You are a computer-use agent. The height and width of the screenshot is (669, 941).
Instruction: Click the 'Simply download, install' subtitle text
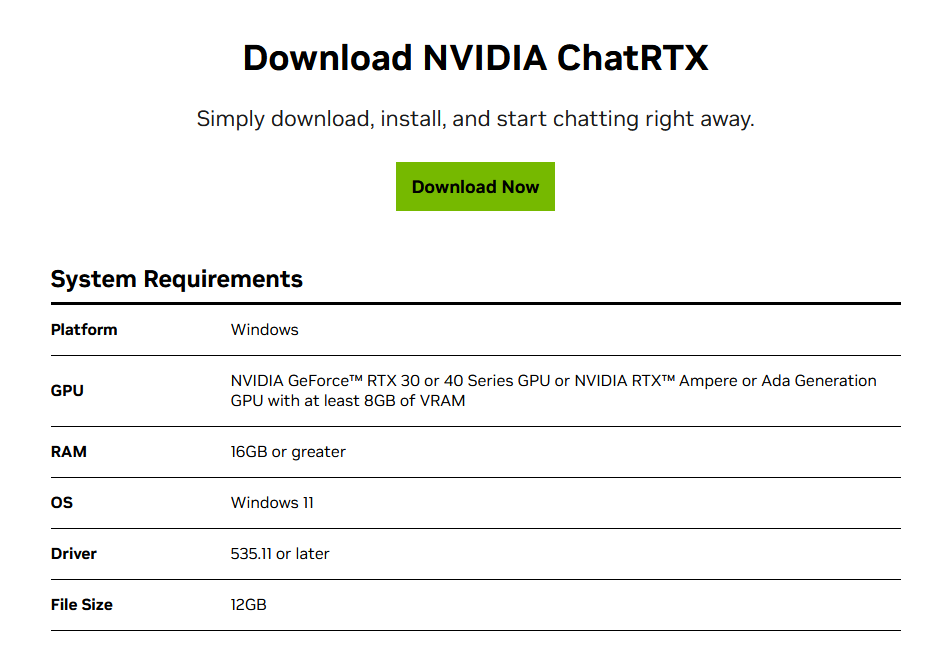[475, 119]
